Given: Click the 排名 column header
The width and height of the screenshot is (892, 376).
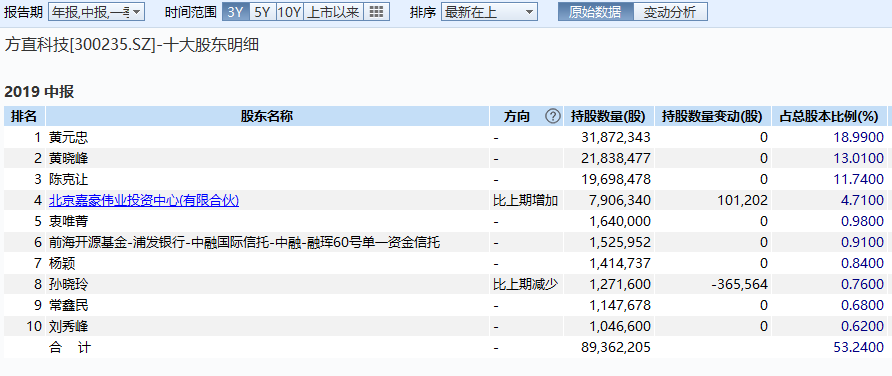Looking at the screenshot, I should pos(24,117).
